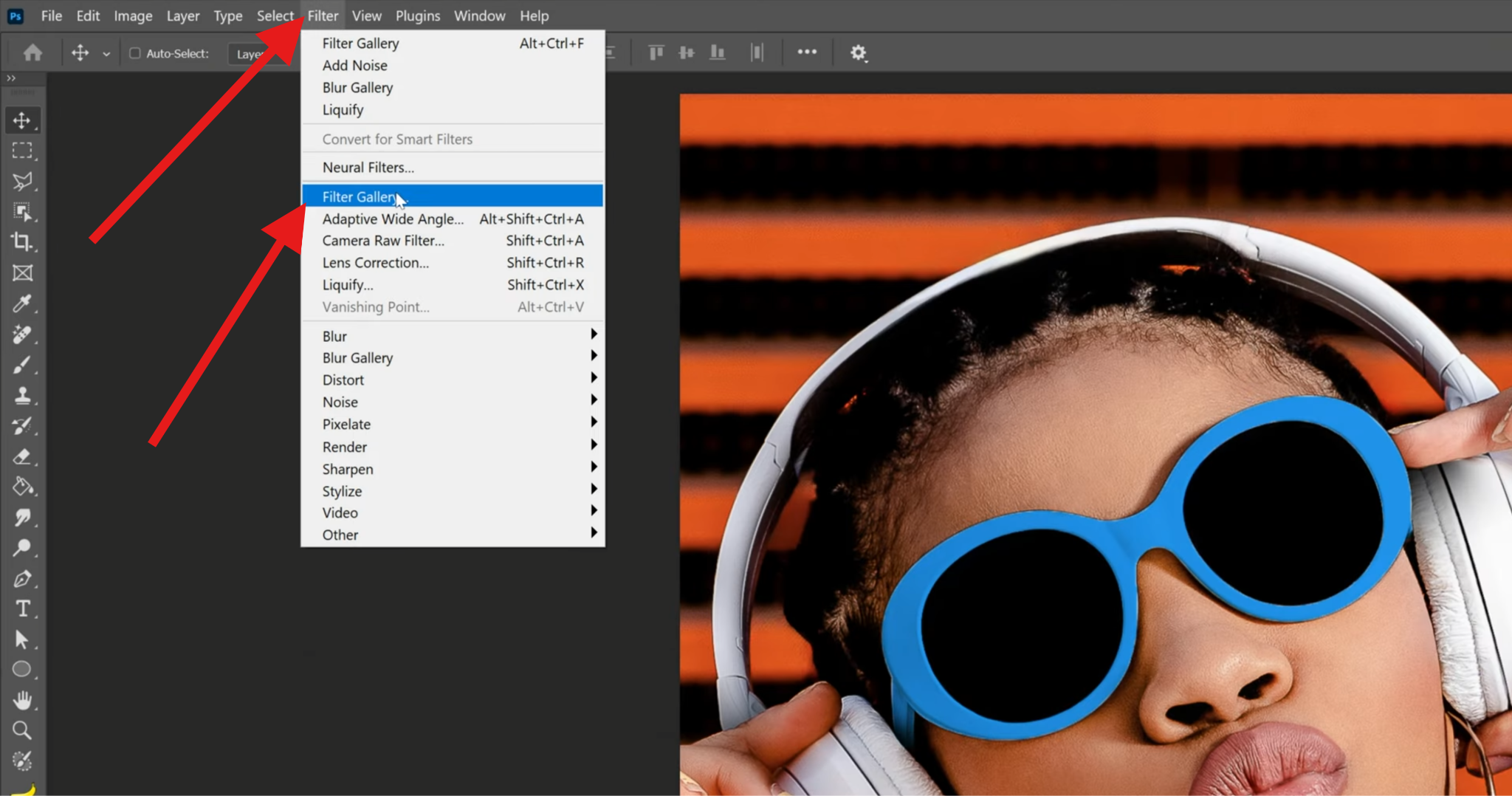Choose Camera Raw Filter... entry
The height and width of the screenshot is (796, 1512).
(453, 241)
